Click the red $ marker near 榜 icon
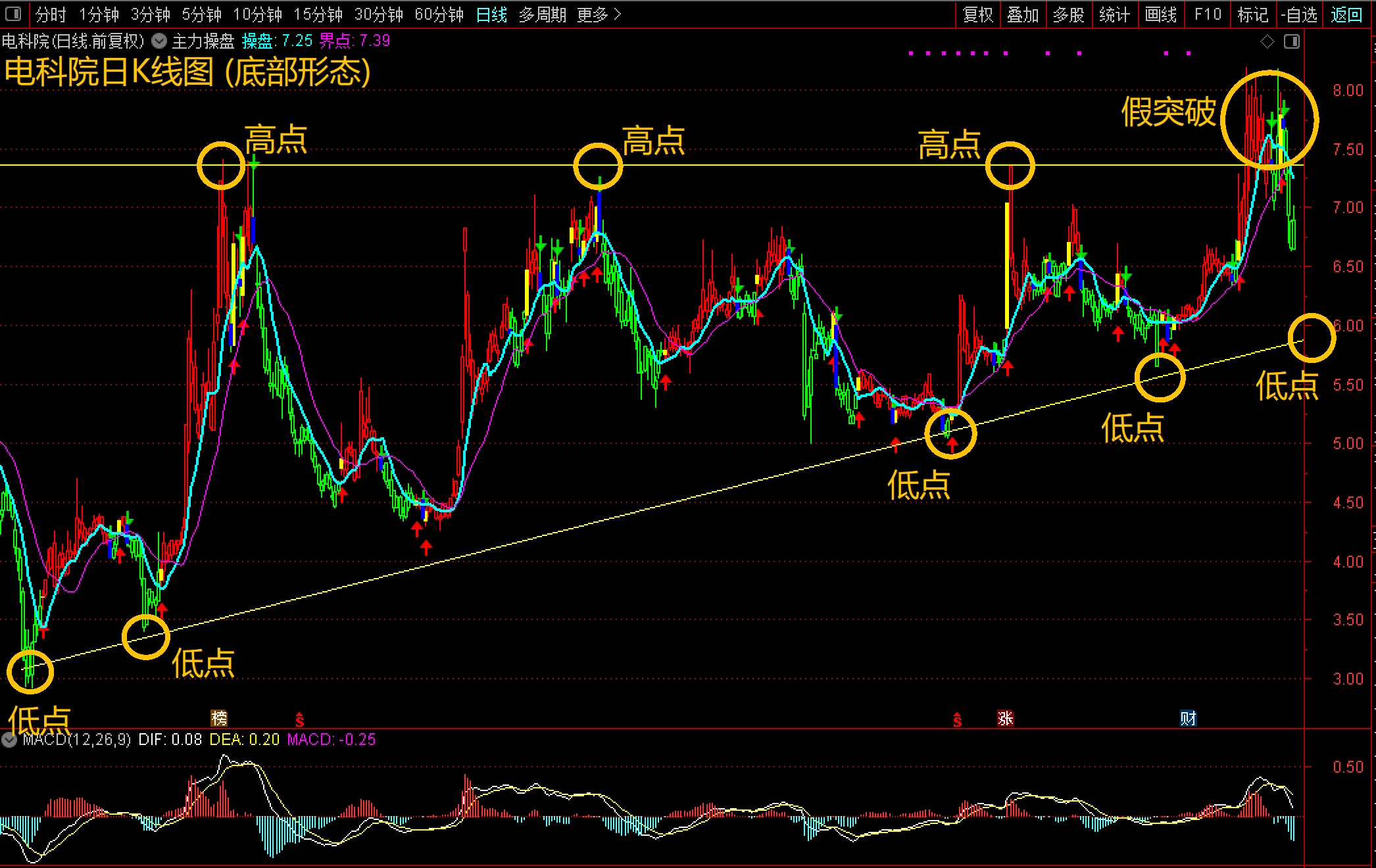Screen dimensions: 1376x868 (299, 719)
